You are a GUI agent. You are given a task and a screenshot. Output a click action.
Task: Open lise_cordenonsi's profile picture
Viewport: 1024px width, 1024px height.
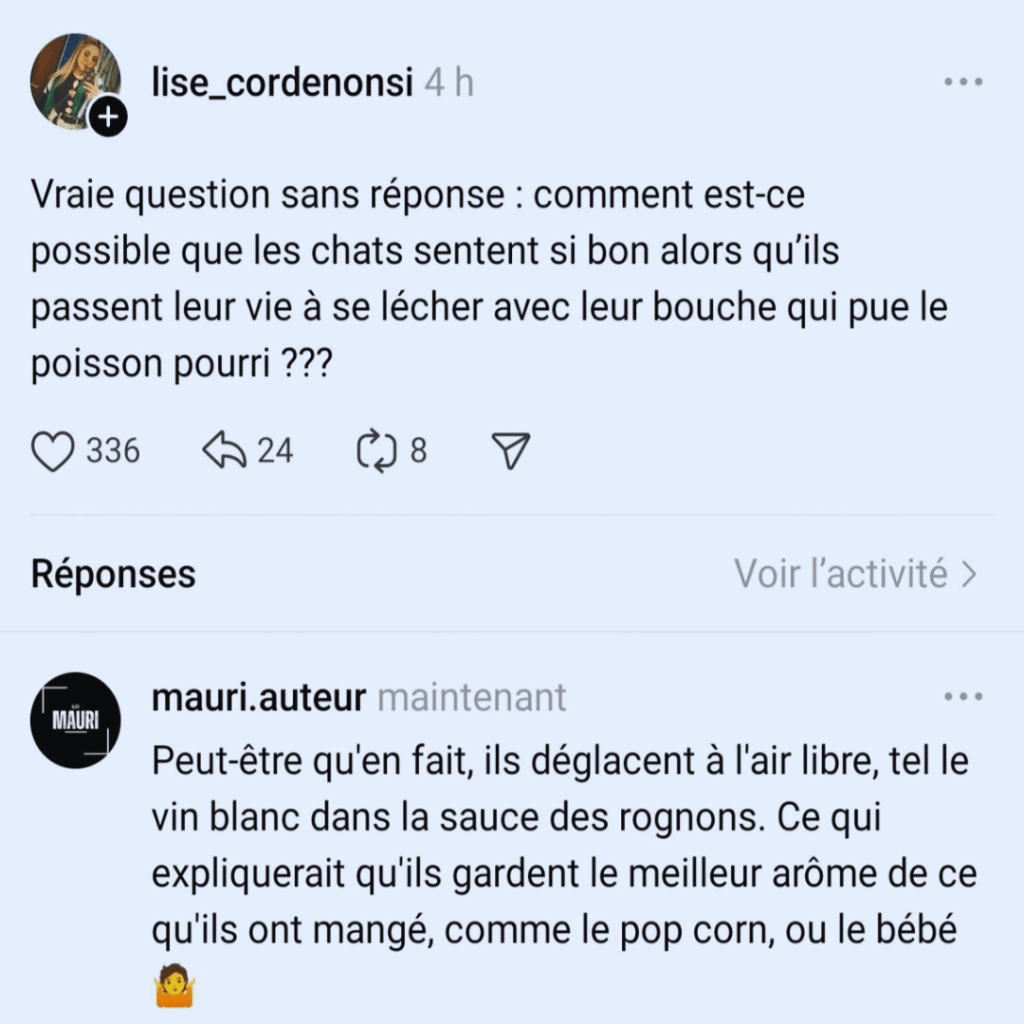[x=72, y=80]
